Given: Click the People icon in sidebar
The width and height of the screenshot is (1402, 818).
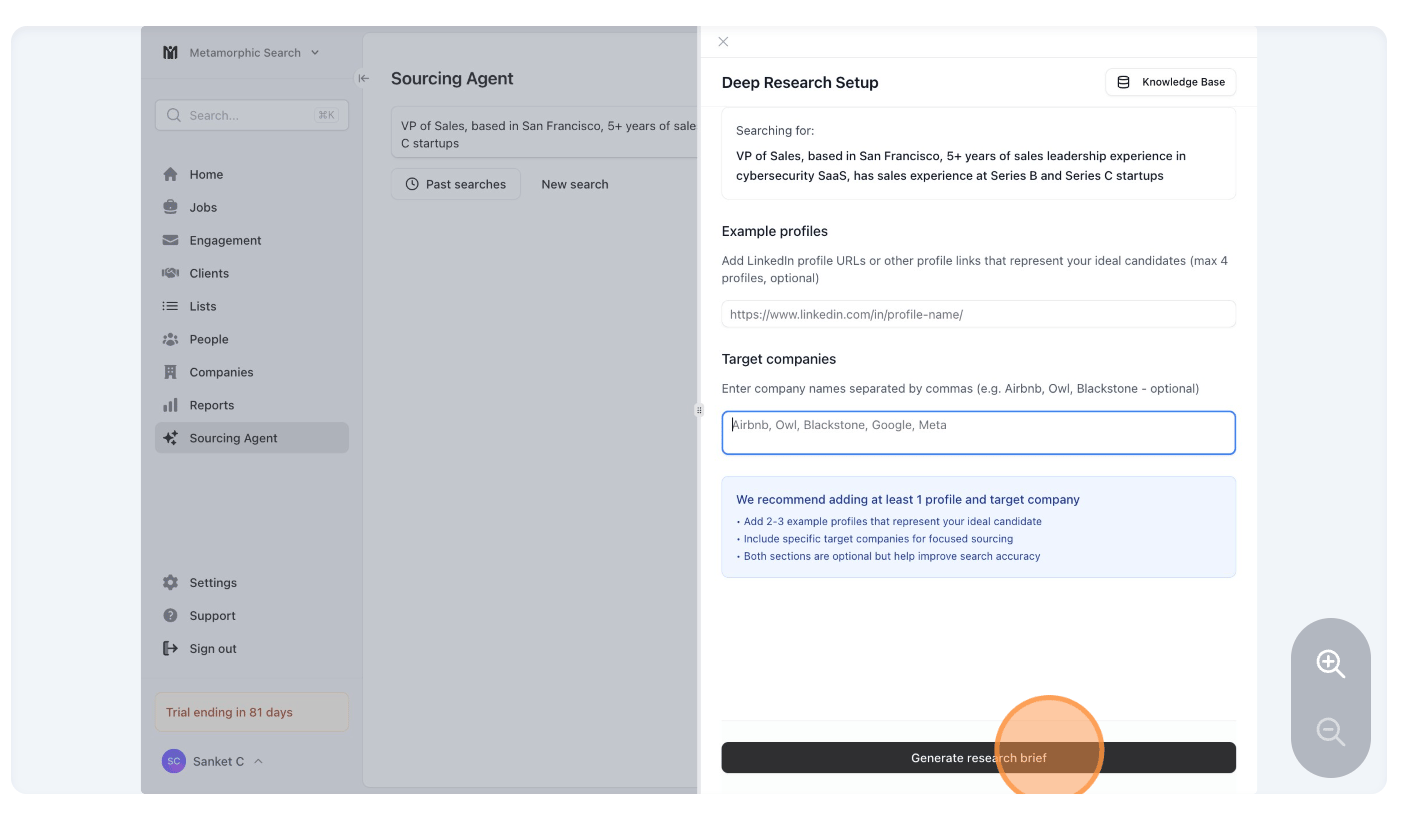Looking at the screenshot, I should click(170, 339).
